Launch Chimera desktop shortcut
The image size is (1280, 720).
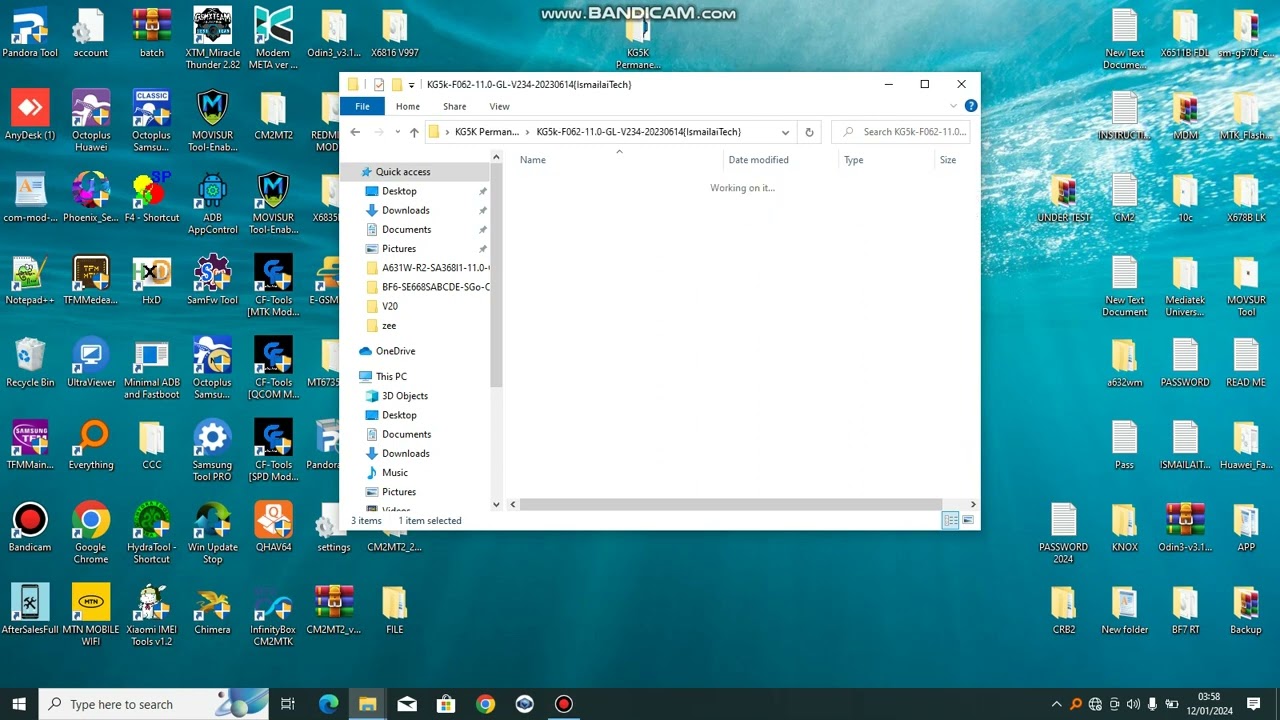tap(212, 608)
